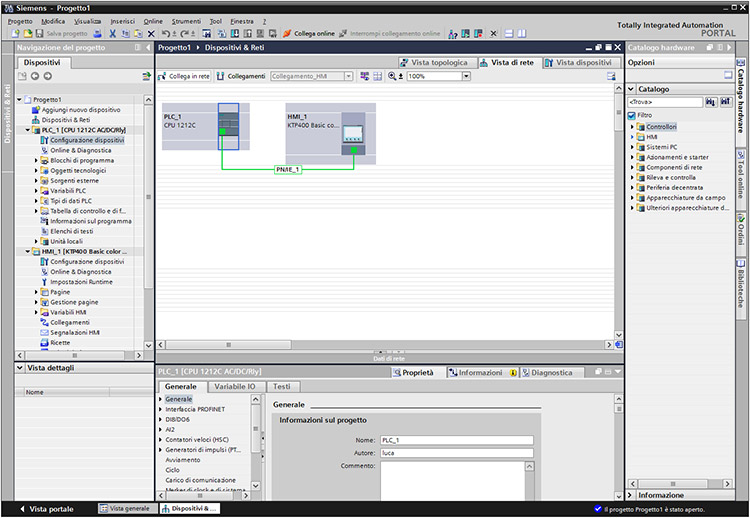
Task: Click the print icon in the main toolbar
Action: [98, 33]
